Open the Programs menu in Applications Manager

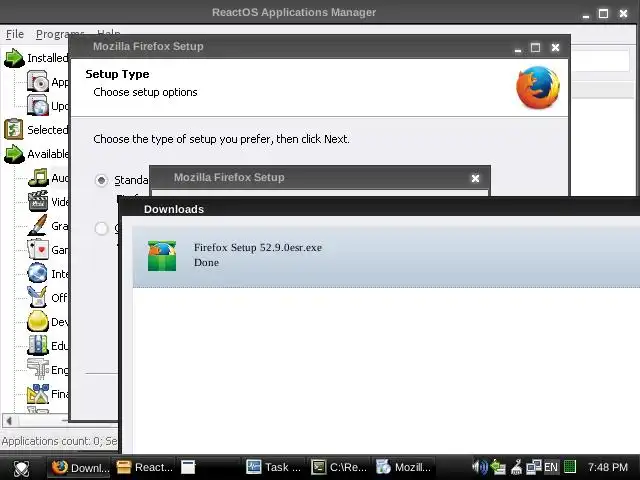coord(60,34)
